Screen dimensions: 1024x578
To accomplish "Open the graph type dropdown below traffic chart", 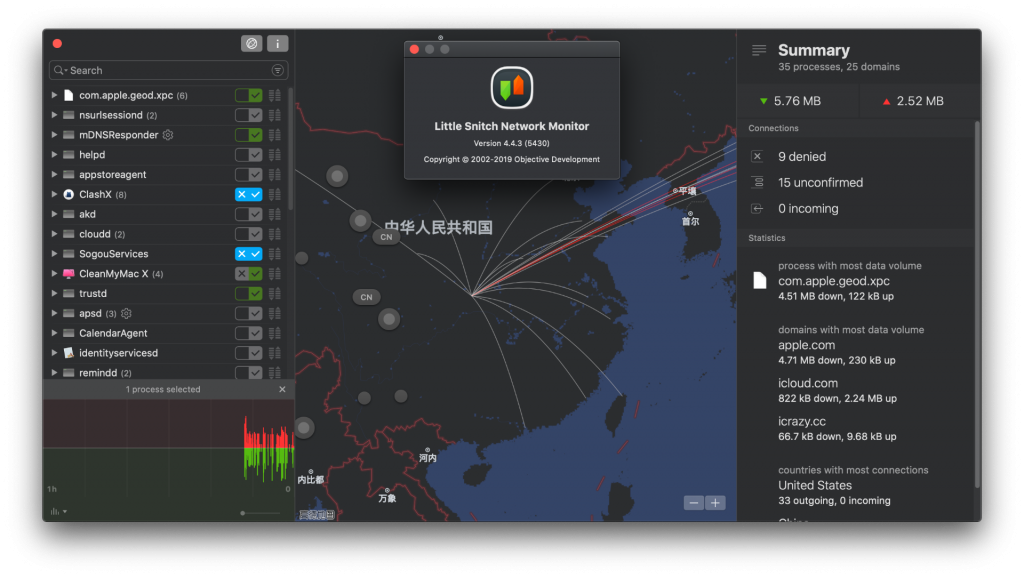I will pyautogui.click(x=59, y=511).
